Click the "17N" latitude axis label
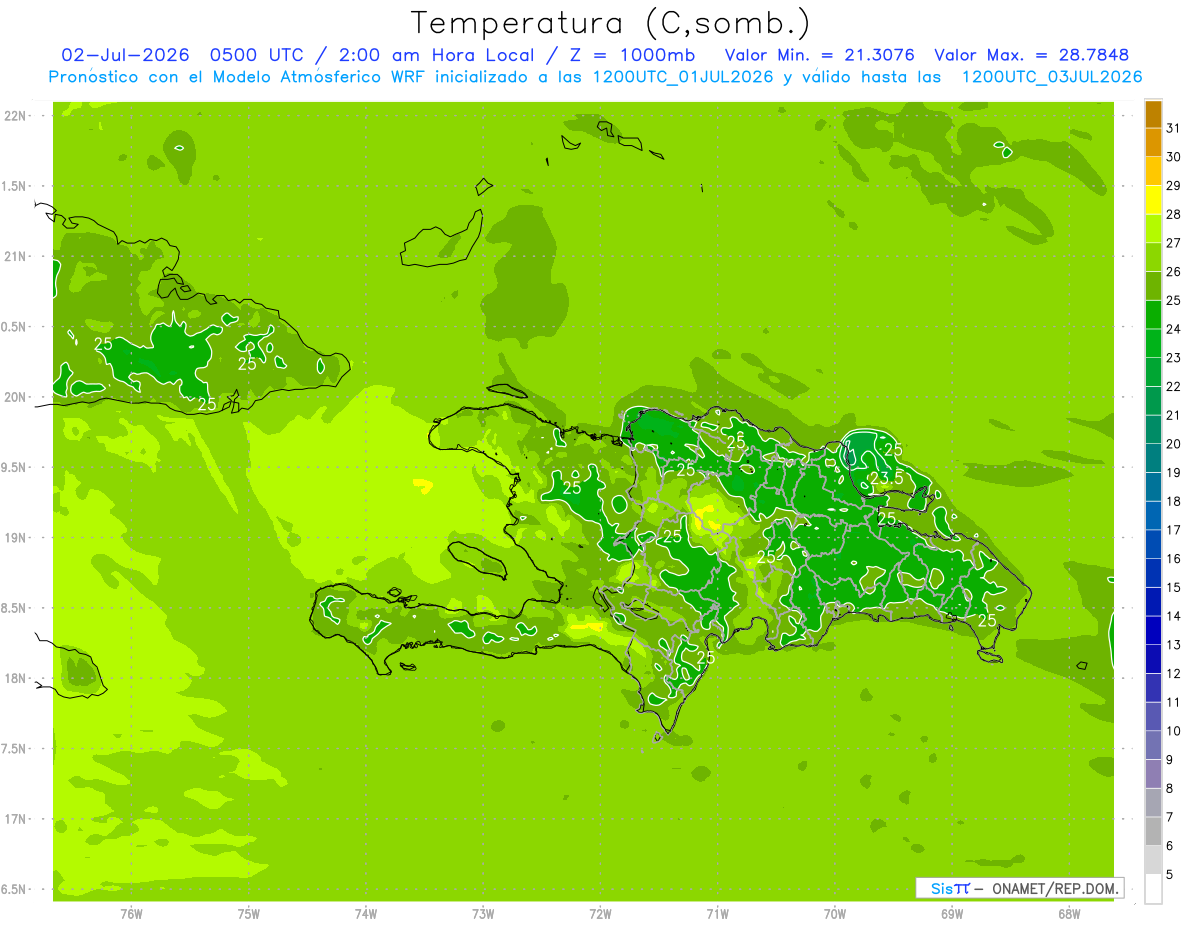The width and height of the screenshot is (1200, 927). [x=15, y=819]
